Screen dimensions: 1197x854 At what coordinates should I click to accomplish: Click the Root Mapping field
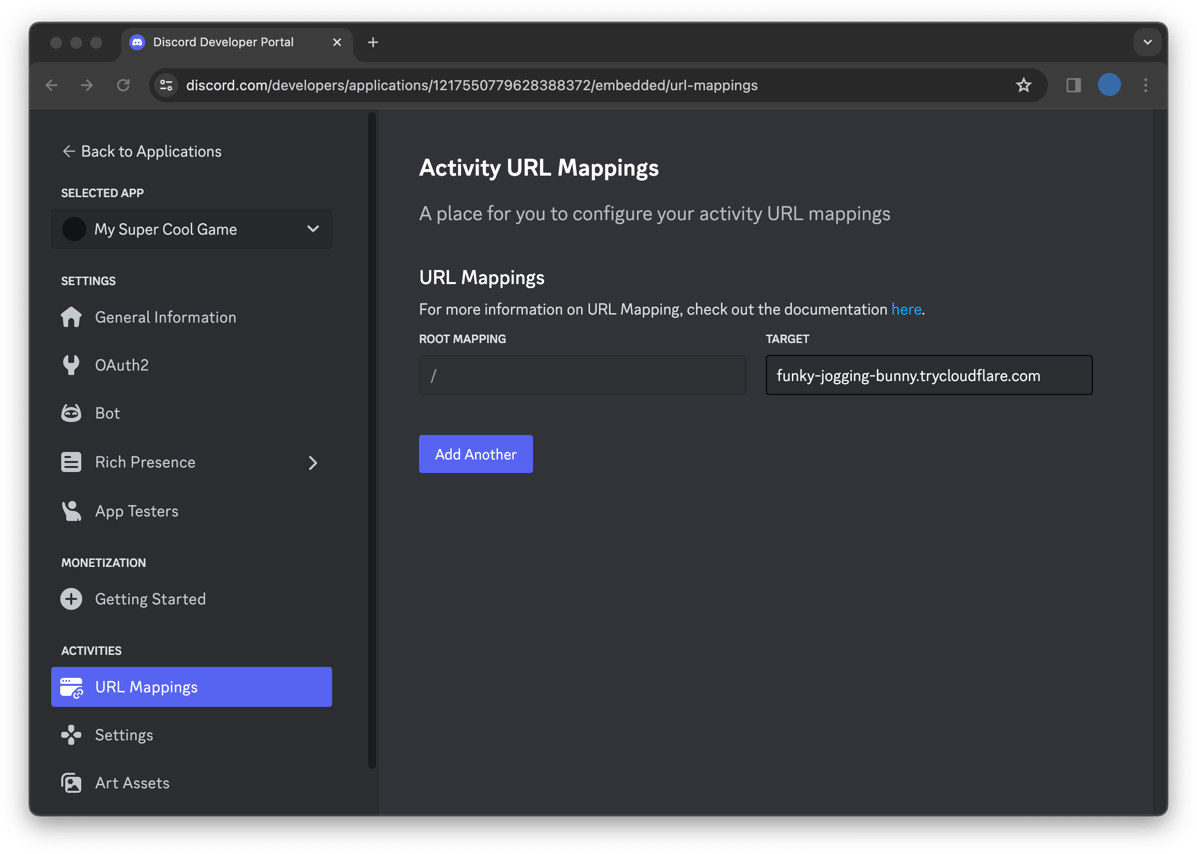[582, 375]
